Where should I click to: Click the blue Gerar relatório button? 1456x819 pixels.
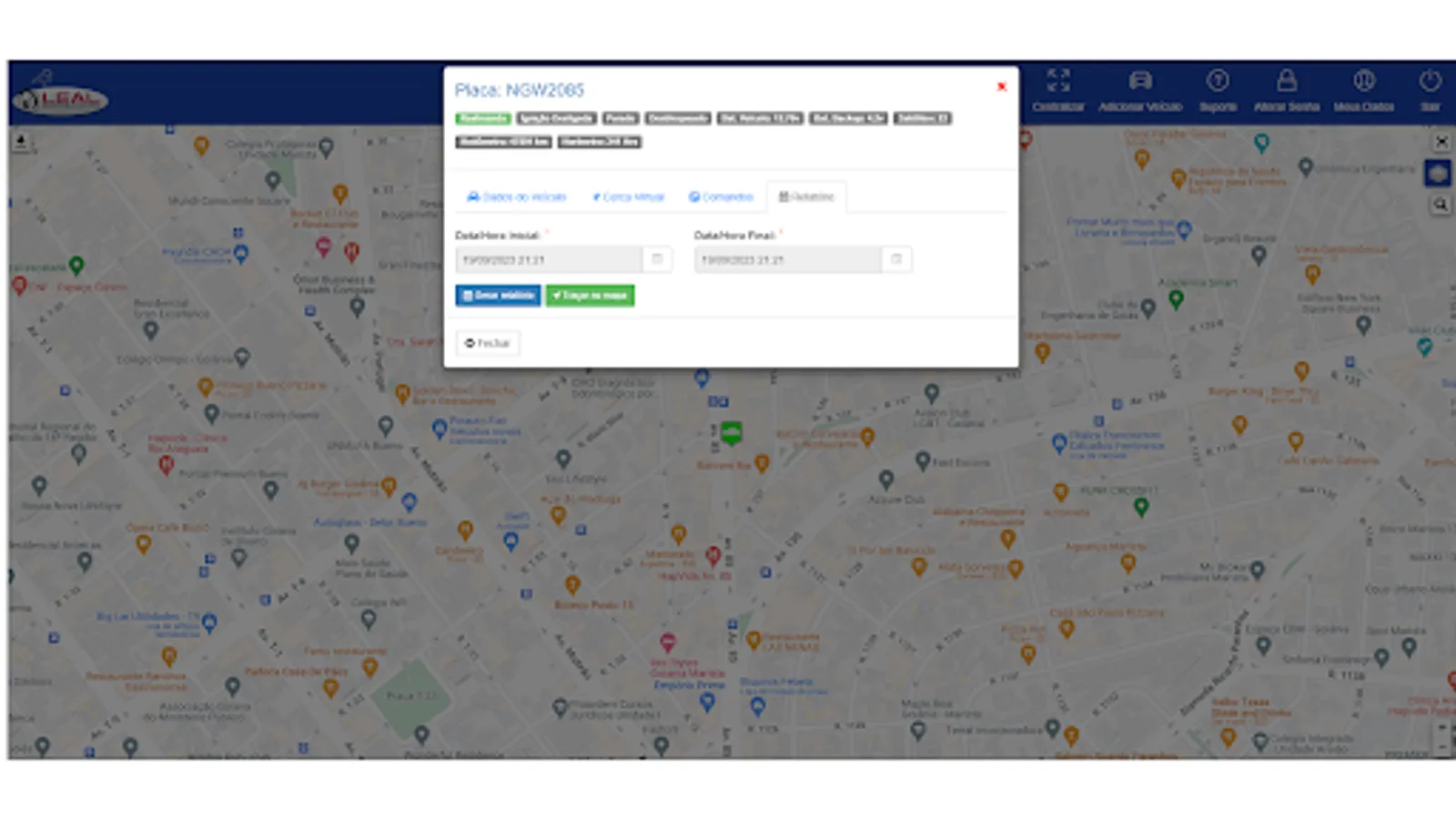click(x=497, y=295)
